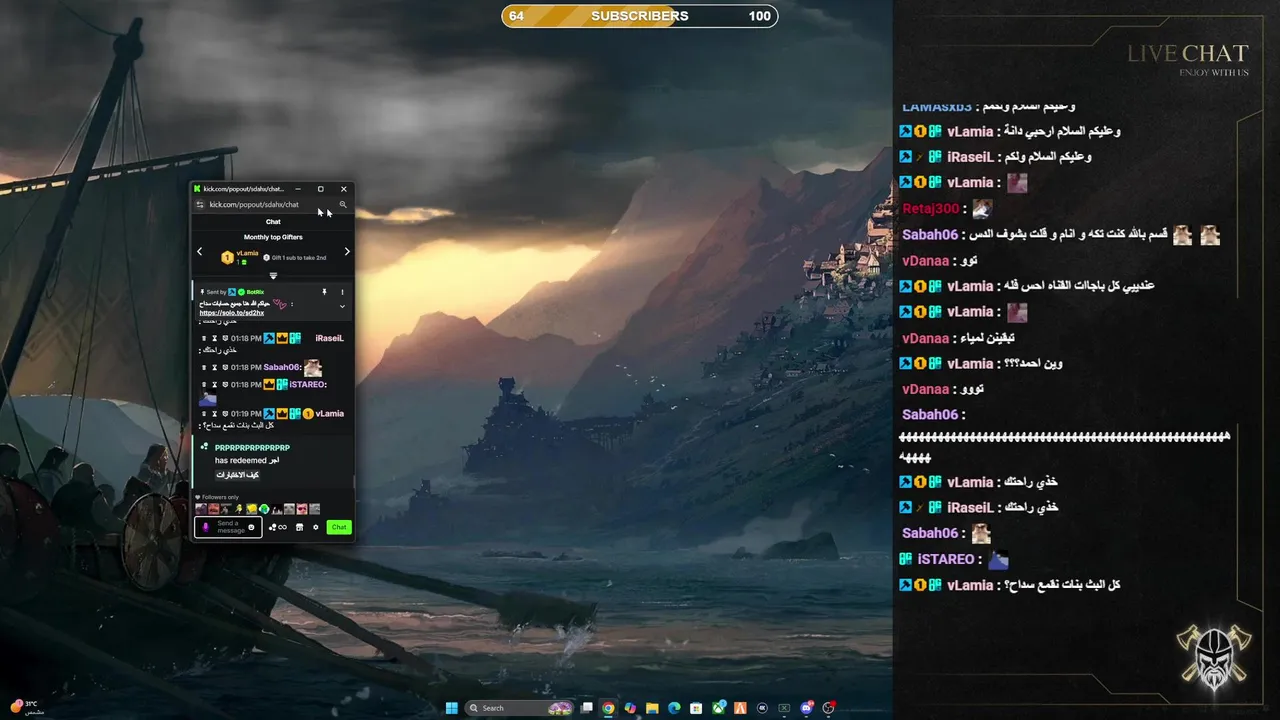
Task: Open channel points infinity balance
Action: click(x=278, y=527)
